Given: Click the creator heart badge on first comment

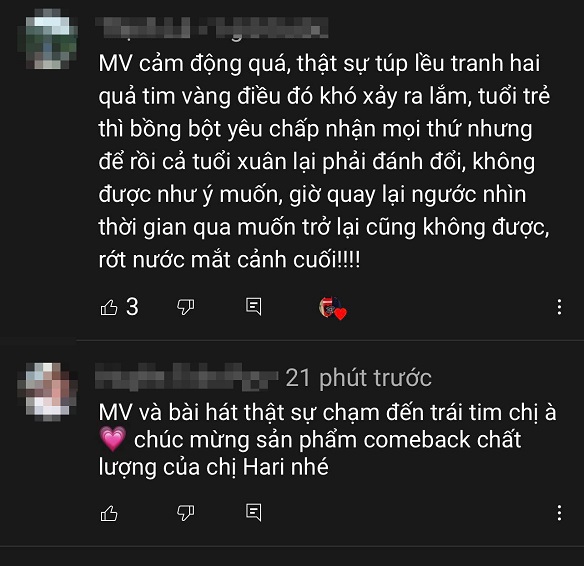Looking at the screenshot, I should (x=333, y=308).
